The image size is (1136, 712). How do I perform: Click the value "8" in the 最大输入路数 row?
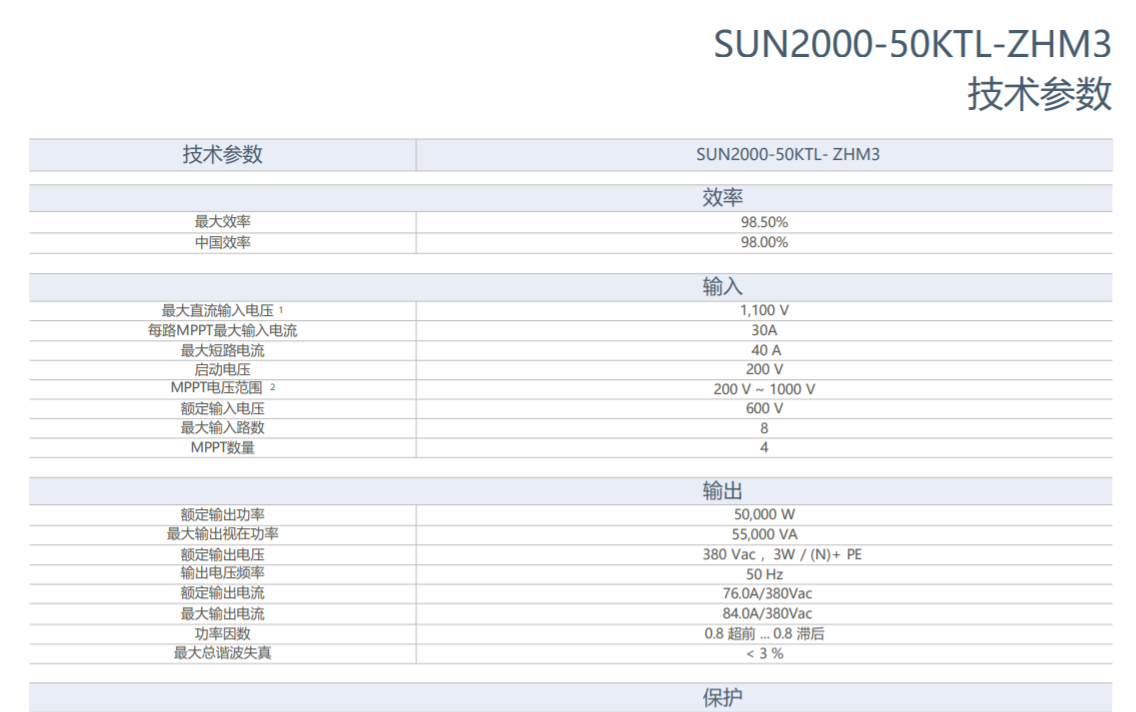point(764,428)
